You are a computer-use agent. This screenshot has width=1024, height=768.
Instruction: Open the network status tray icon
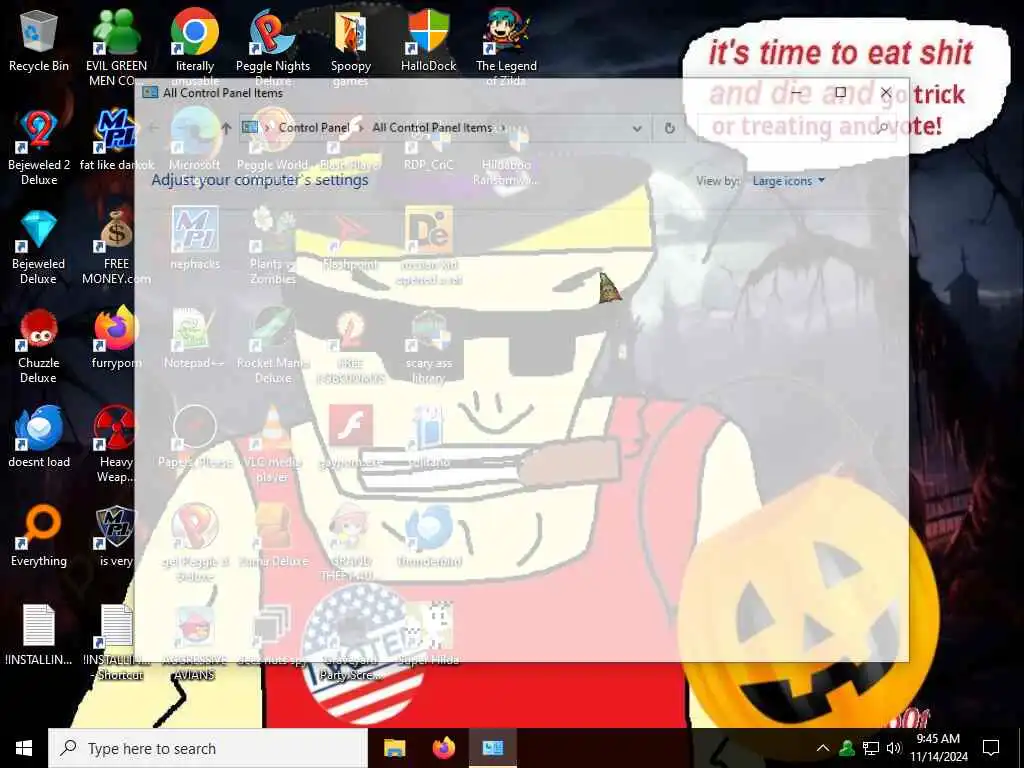click(871, 748)
